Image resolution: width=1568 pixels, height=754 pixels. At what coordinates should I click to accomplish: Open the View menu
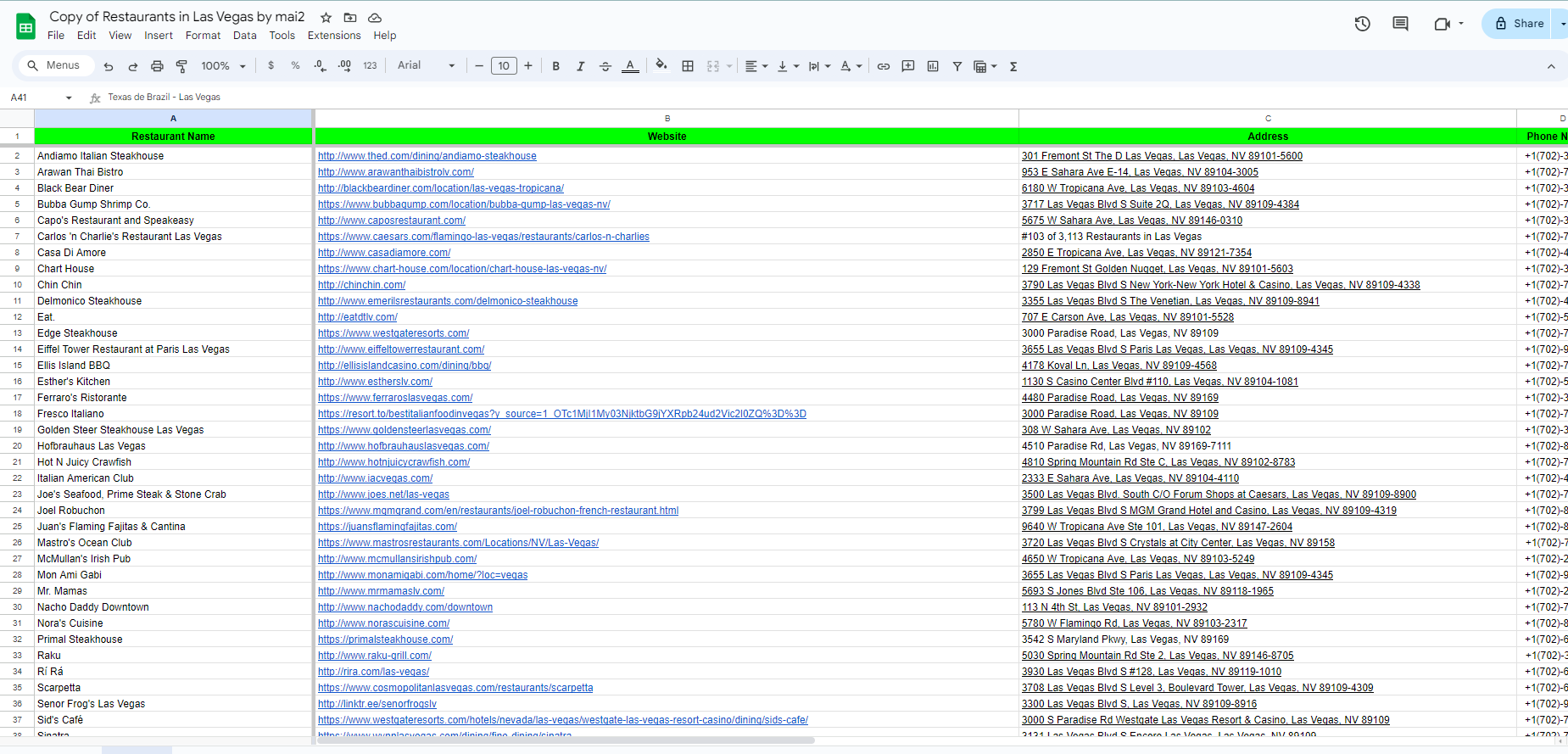tap(120, 36)
